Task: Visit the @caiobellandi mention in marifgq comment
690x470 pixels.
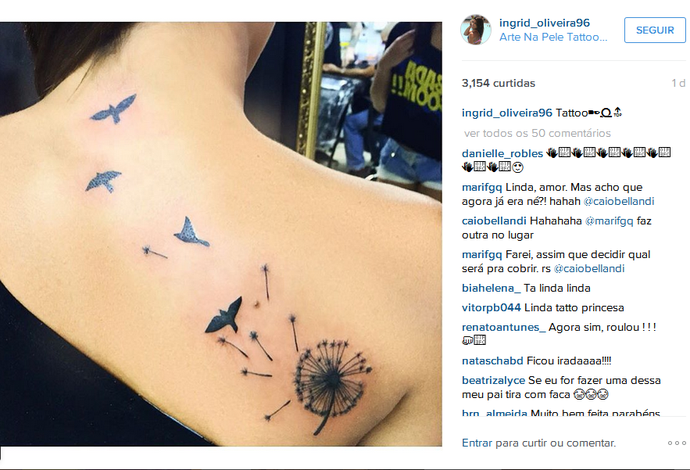Action: (x=619, y=201)
